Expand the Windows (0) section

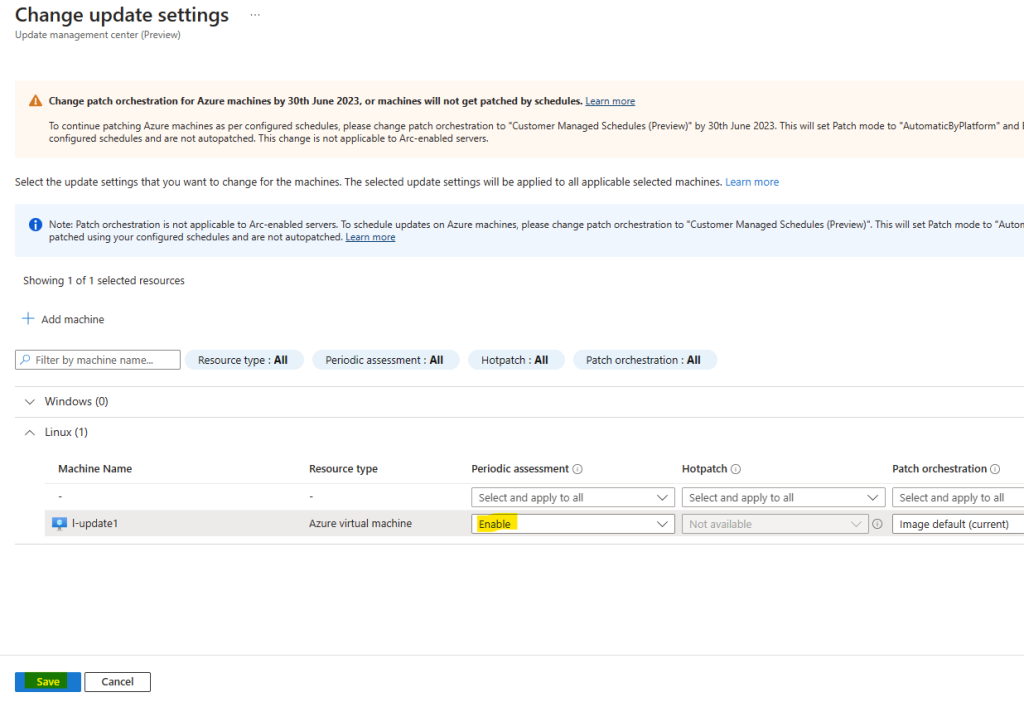pyautogui.click(x=29, y=402)
